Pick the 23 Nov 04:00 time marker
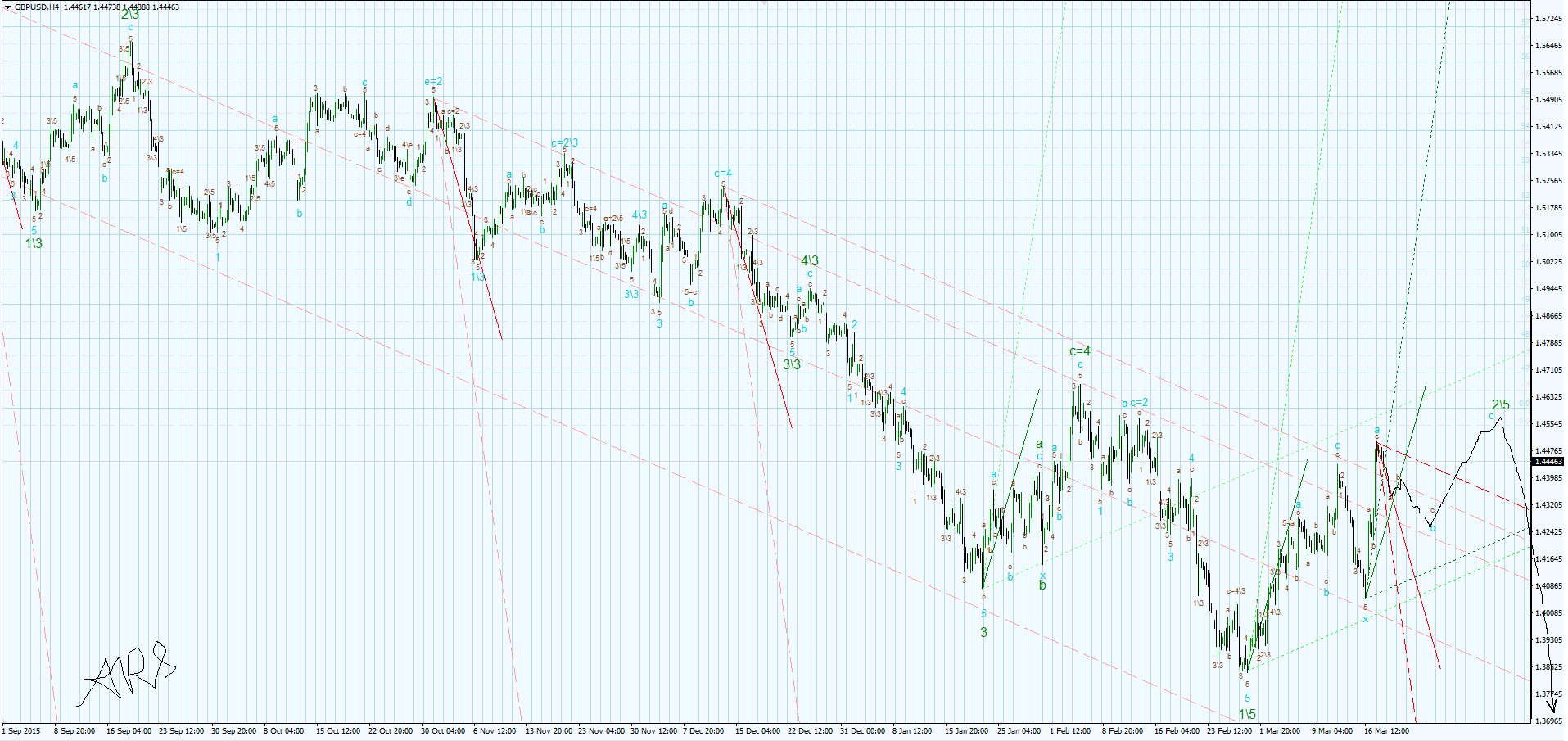Screen dimensions: 1568x741 point(601,730)
